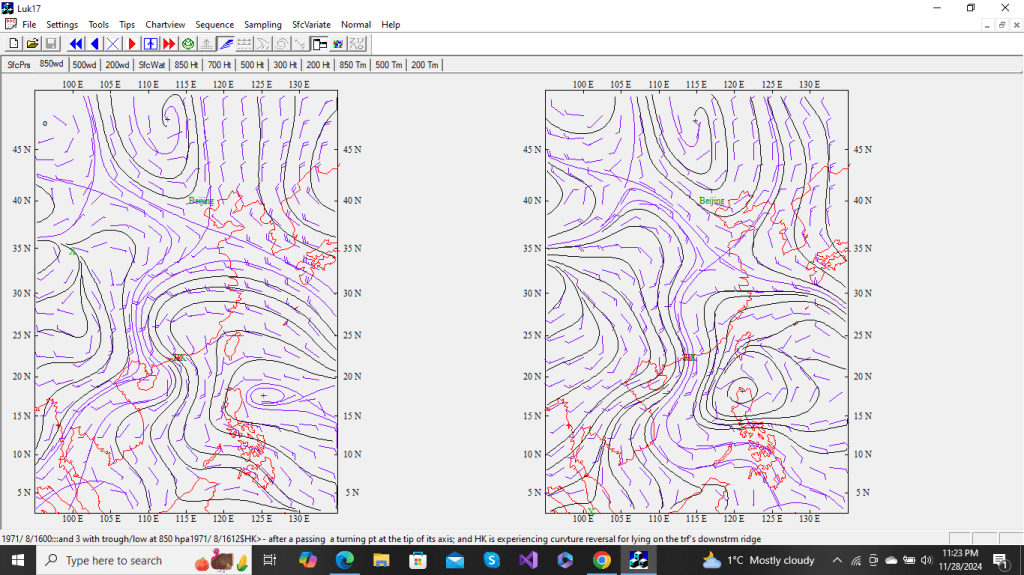
Task: Click the New file icon in toolbar
Action: tap(14, 44)
